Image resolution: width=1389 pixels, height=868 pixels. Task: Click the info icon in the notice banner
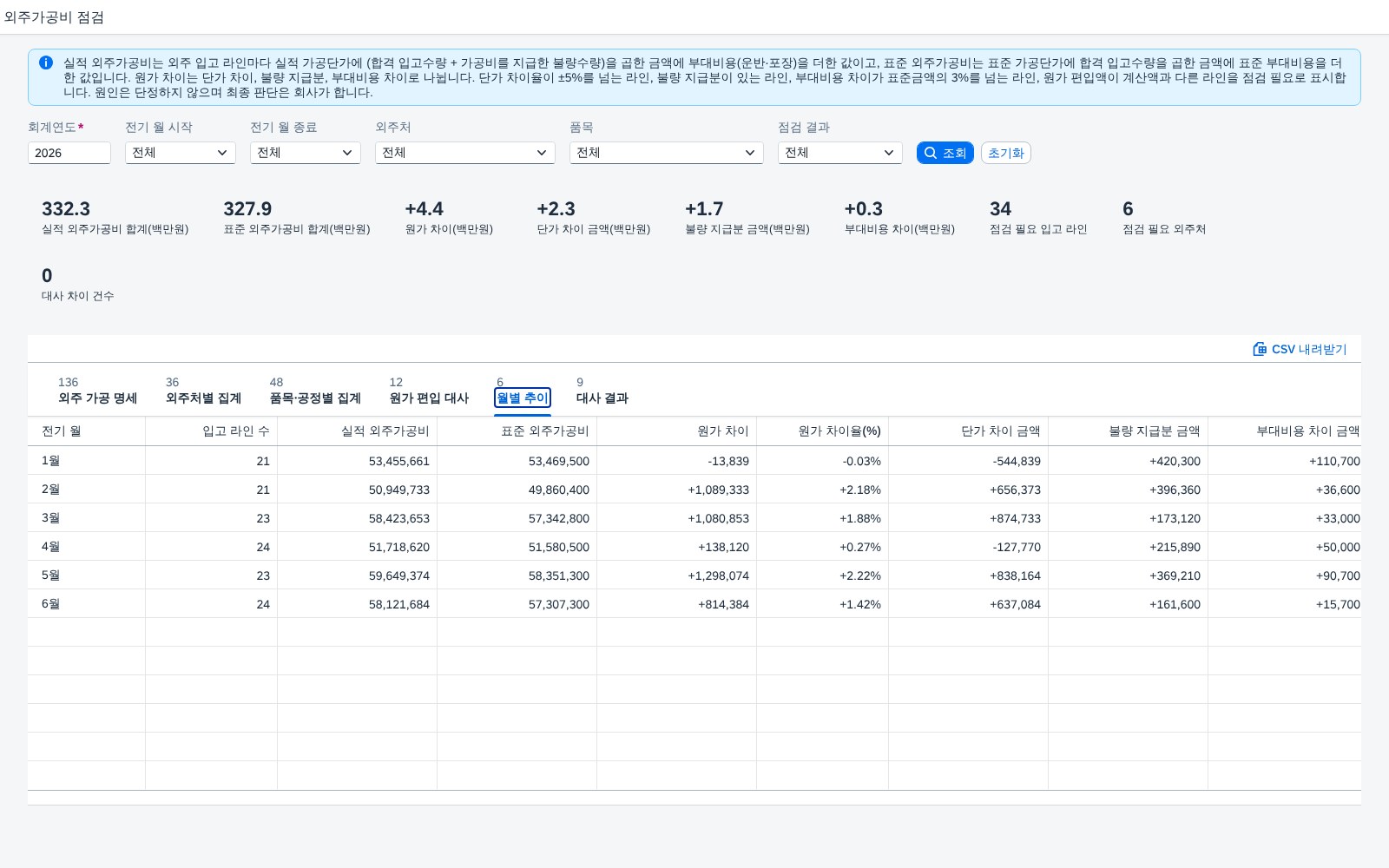tap(46, 62)
